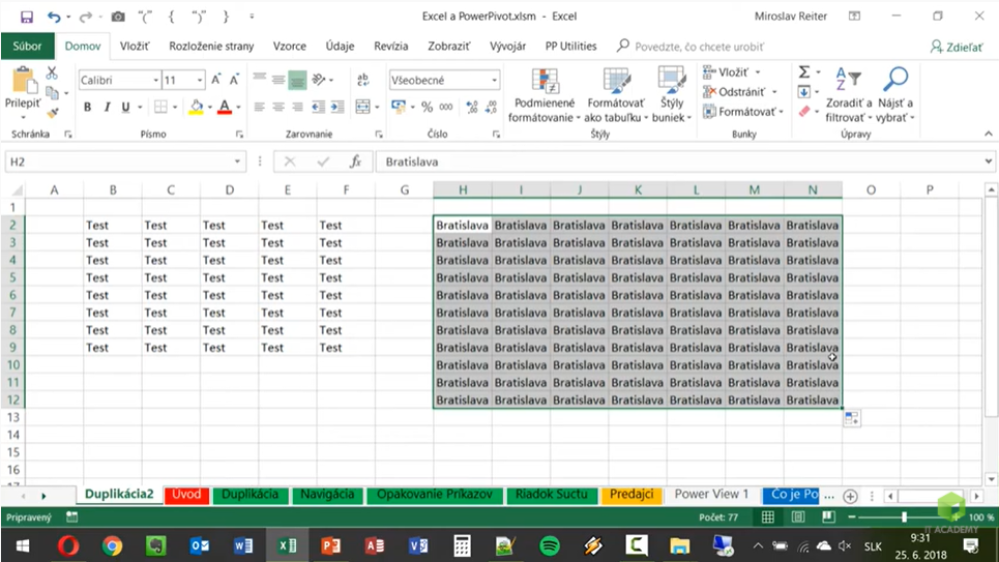Click the AutoSum sigma icon

(x=804, y=73)
